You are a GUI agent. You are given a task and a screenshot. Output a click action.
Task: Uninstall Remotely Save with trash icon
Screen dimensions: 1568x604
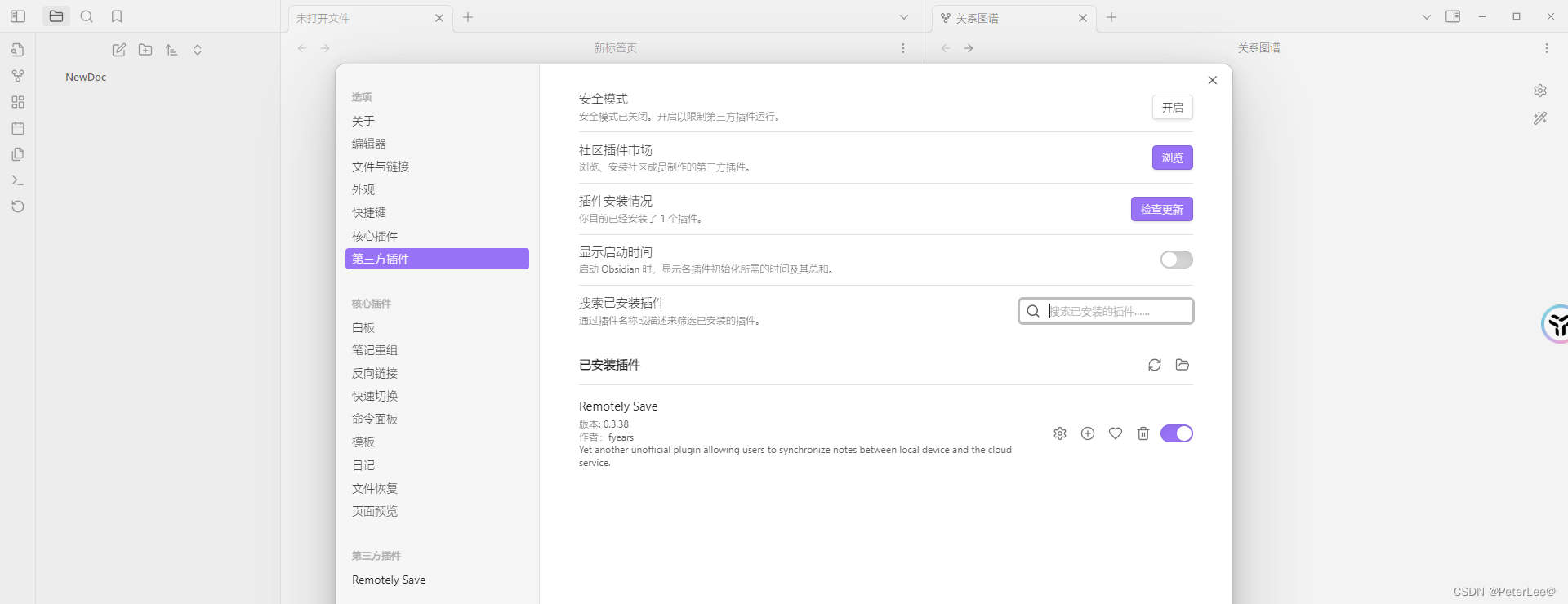tap(1143, 433)
